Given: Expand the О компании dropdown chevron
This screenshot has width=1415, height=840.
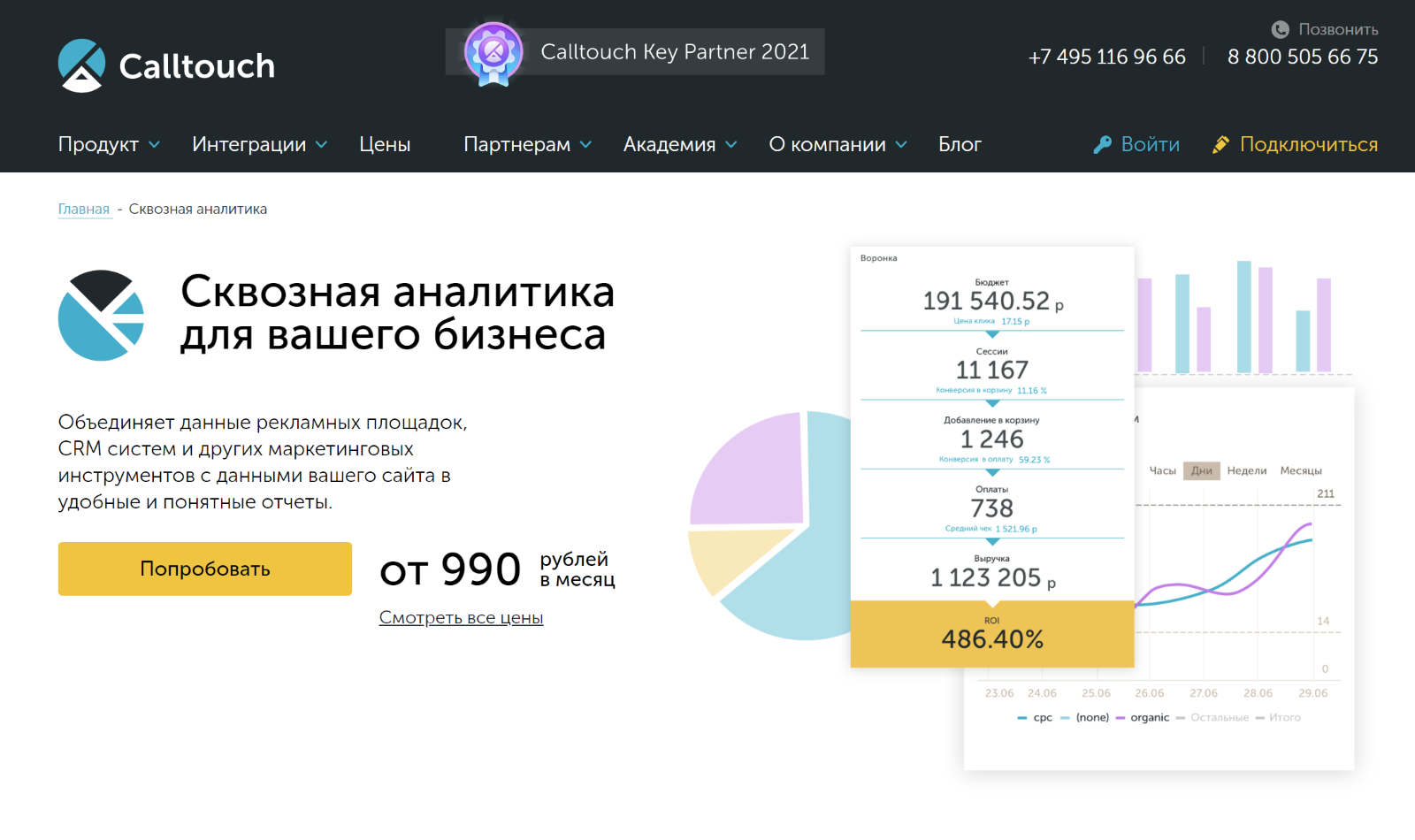Looking at the screenshot, I should tap(900, 144).
